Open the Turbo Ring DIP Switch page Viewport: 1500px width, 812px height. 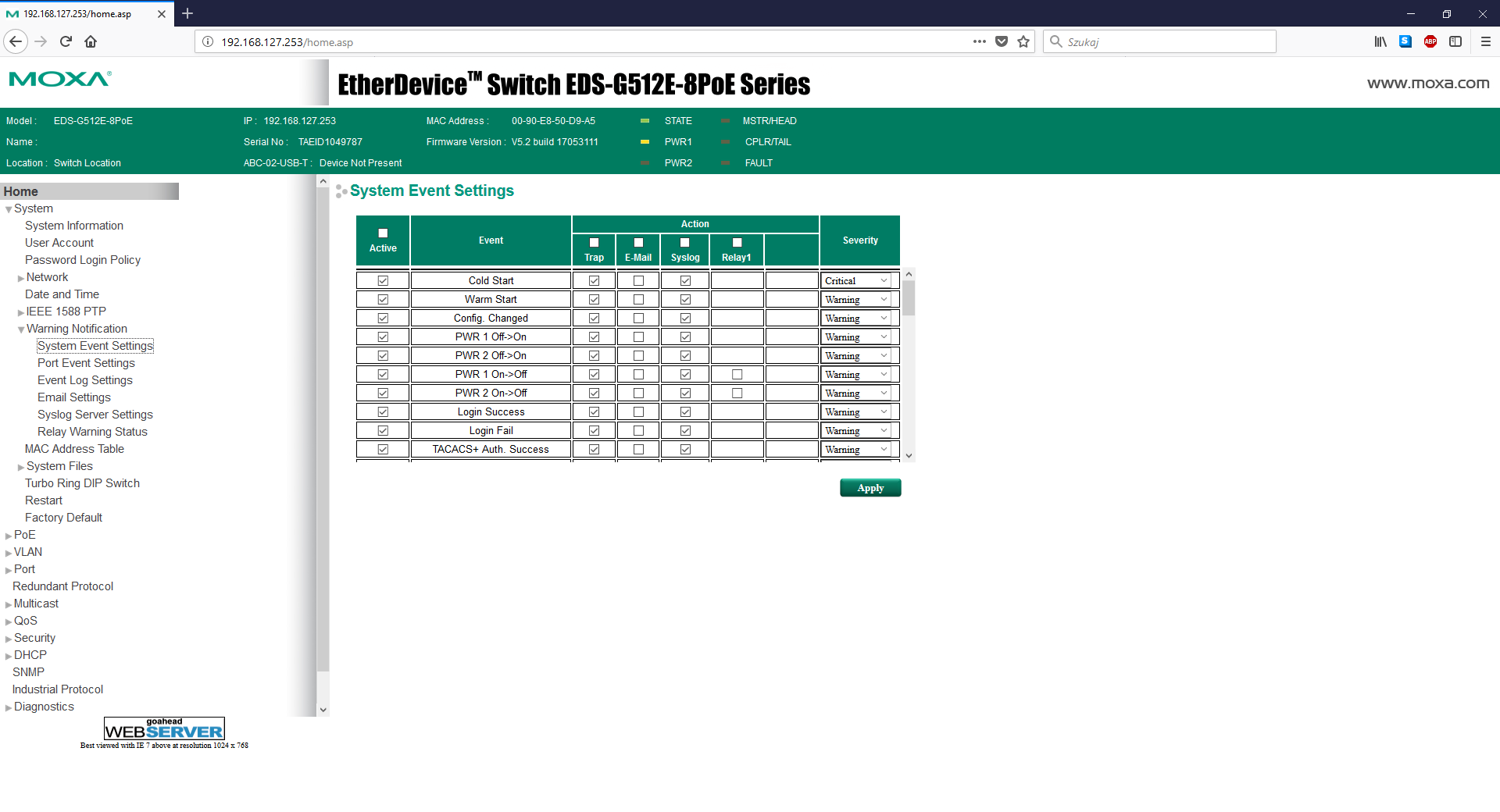click(x=82, y=483)
